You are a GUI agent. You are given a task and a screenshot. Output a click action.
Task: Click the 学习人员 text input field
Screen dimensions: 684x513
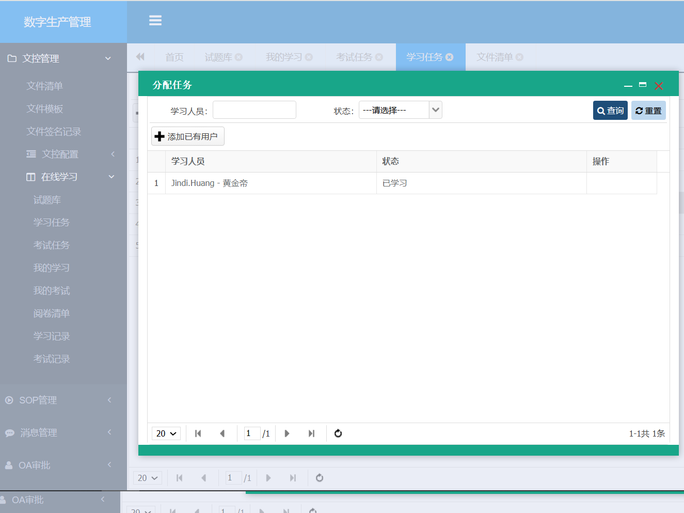pyautogui.click(x=254, y=110)
